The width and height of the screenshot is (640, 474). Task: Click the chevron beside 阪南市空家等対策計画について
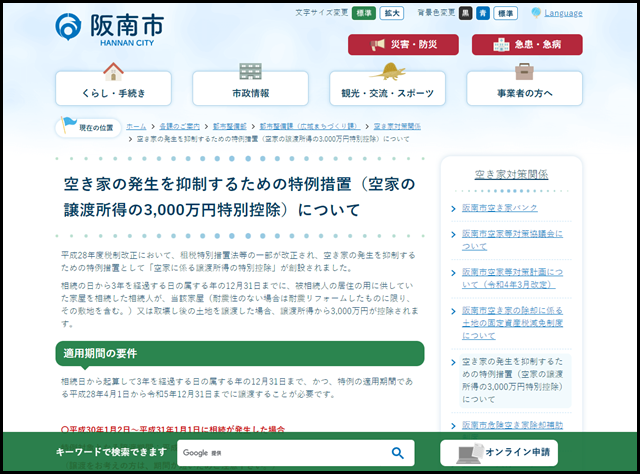(x=453, y=273)
